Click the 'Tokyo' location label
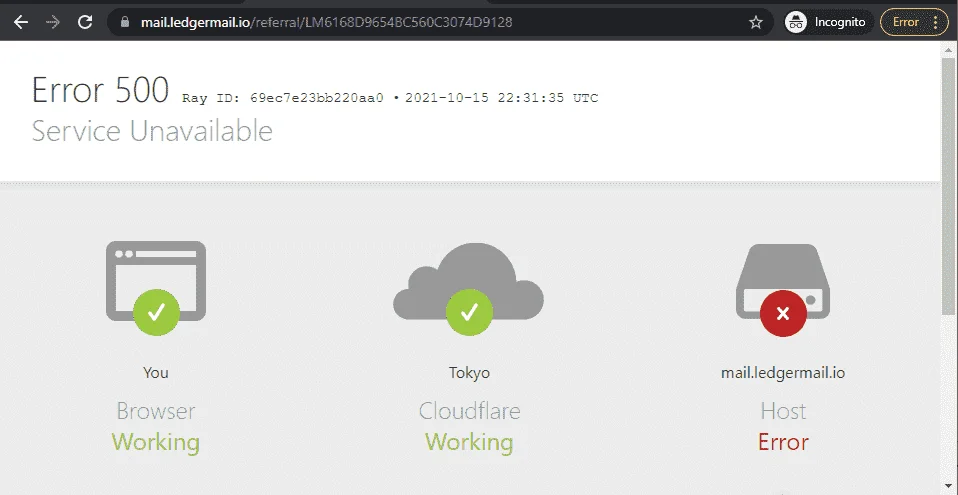This screenshot has height=495, width=958. [x=469, y=373]
